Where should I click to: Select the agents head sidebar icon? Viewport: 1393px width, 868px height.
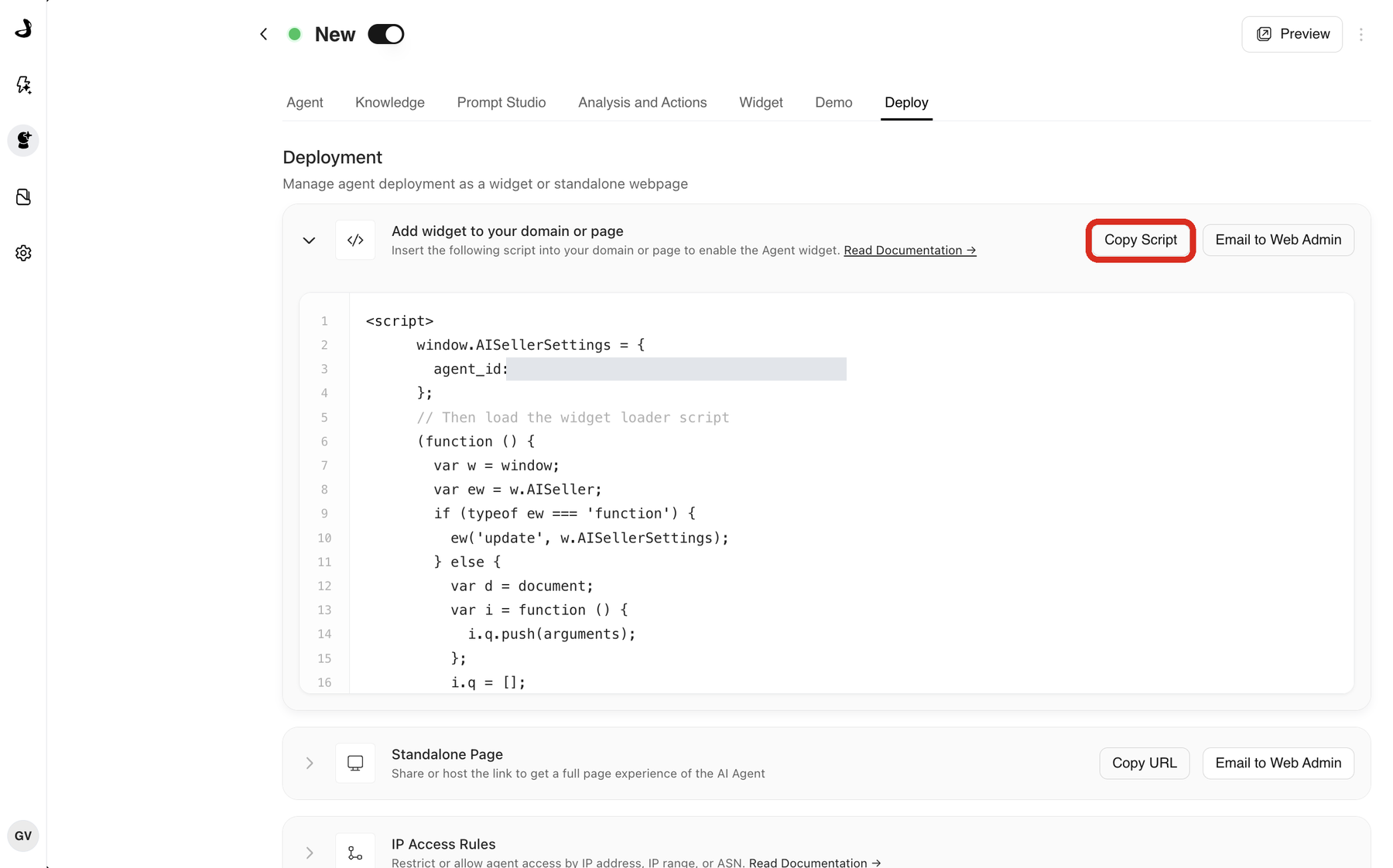tap(23, 141)
